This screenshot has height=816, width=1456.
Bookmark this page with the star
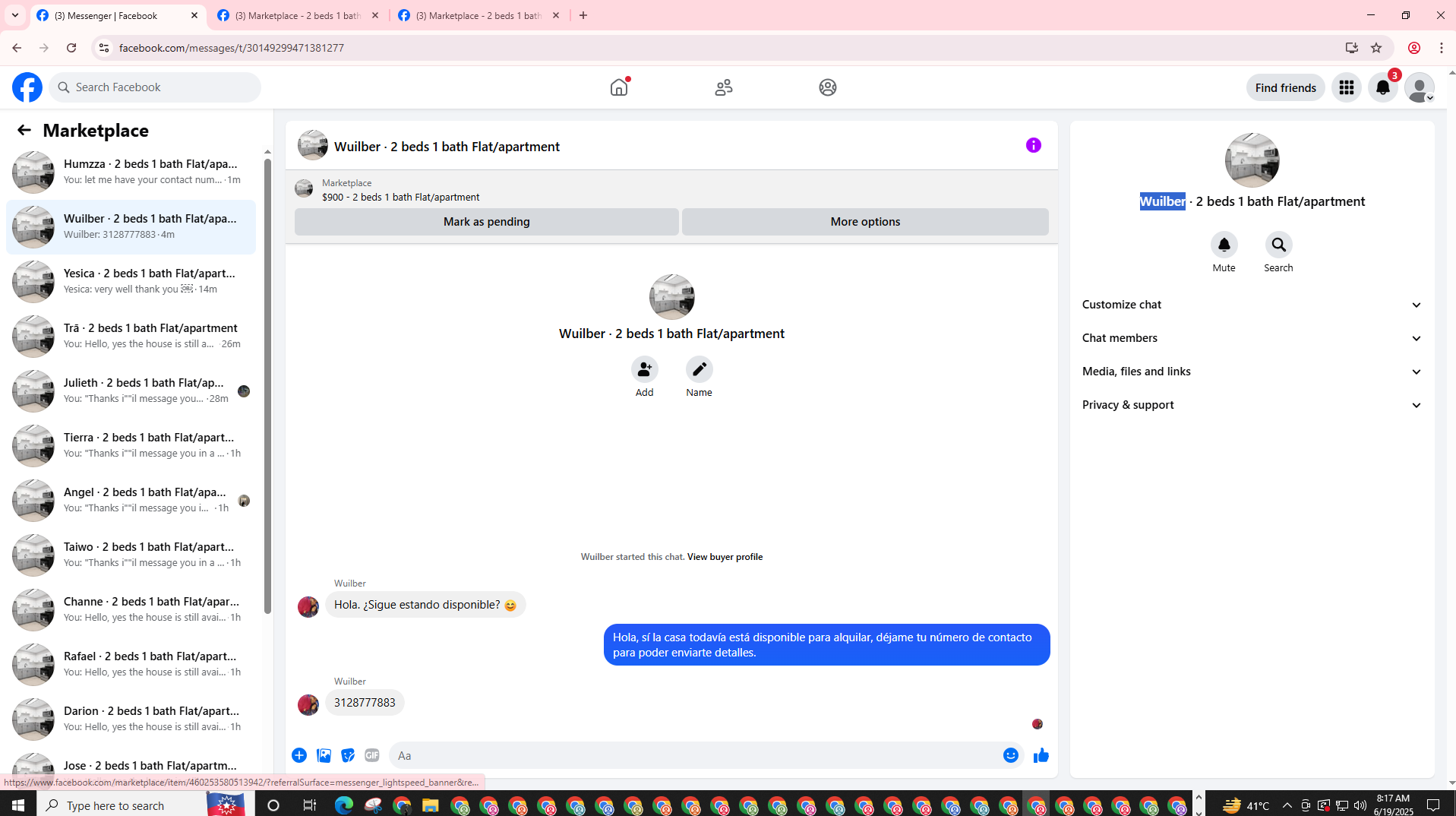pos(1376,48)
